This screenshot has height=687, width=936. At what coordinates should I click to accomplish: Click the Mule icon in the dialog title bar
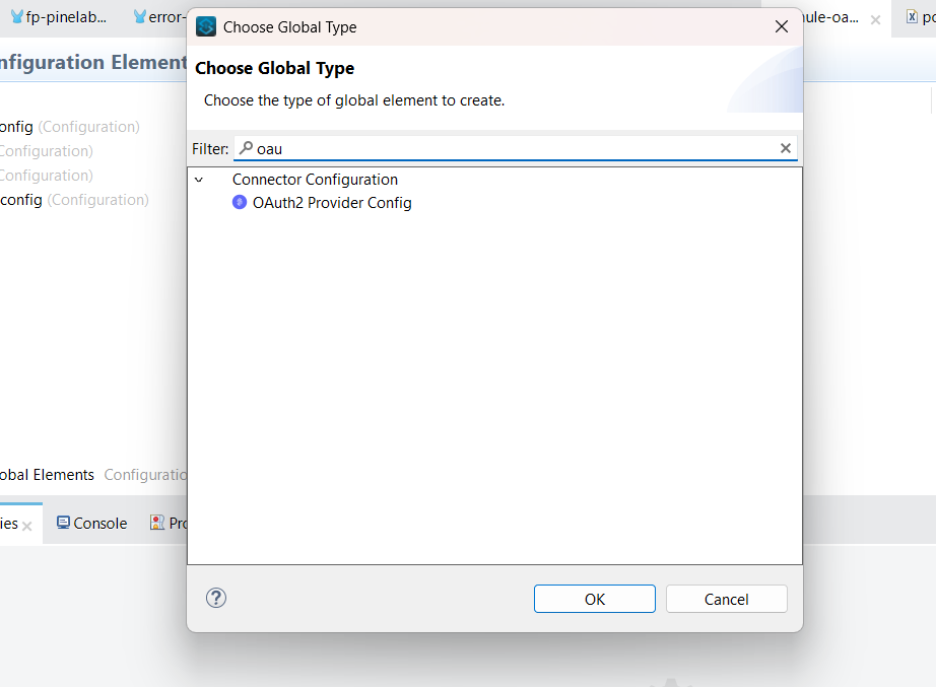tap(205, 27)
